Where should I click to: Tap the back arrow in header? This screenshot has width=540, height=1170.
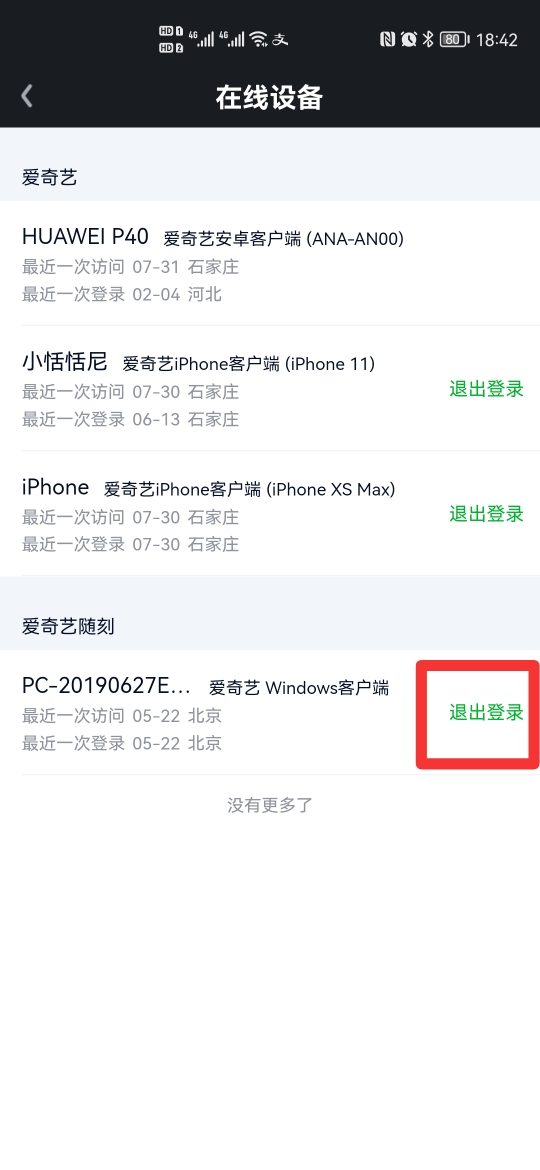coord(27,96)
